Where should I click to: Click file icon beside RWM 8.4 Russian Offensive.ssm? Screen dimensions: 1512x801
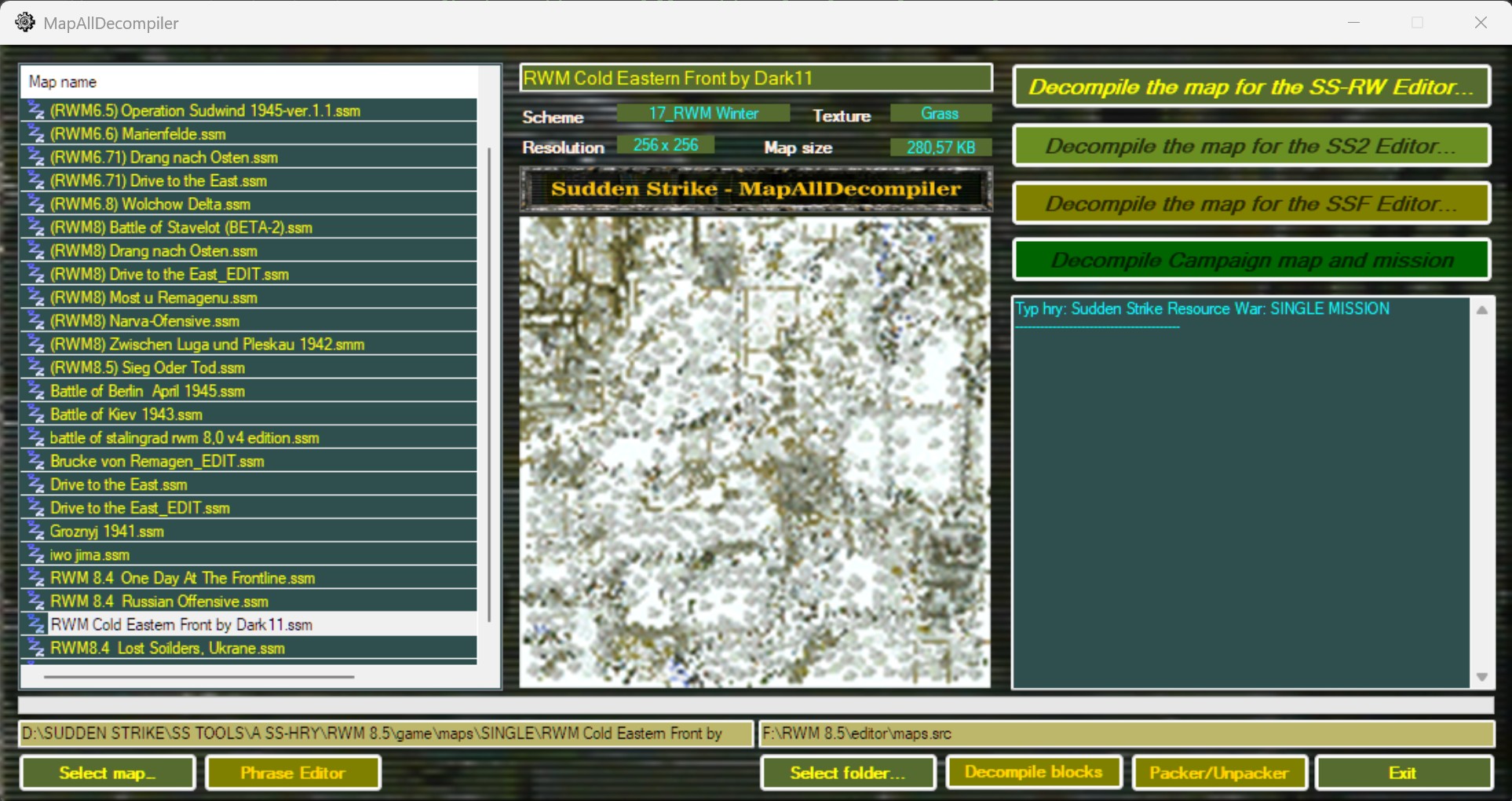coord(36,602)
